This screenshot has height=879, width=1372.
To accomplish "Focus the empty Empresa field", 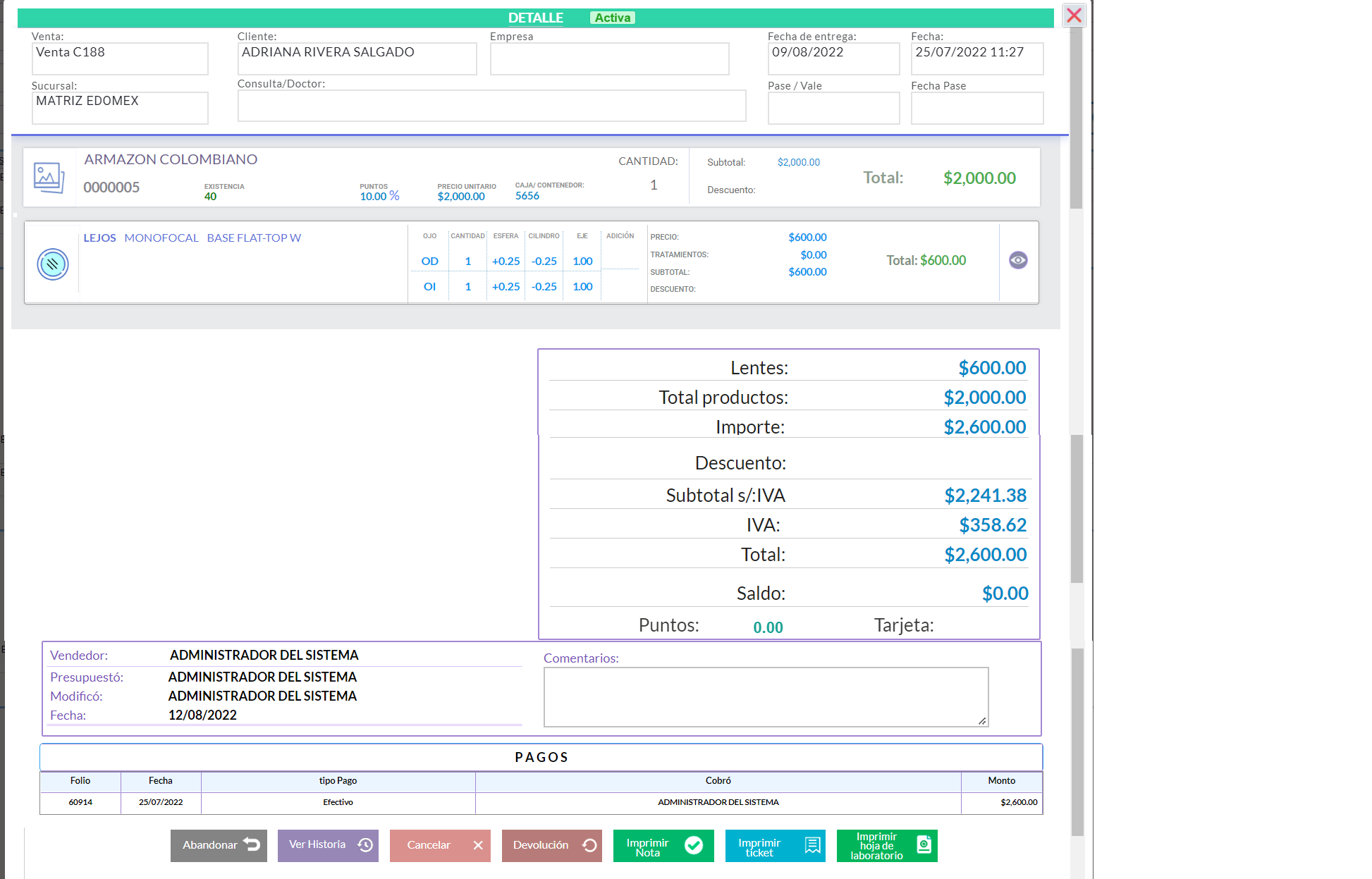I will click(x=609, y=59).
